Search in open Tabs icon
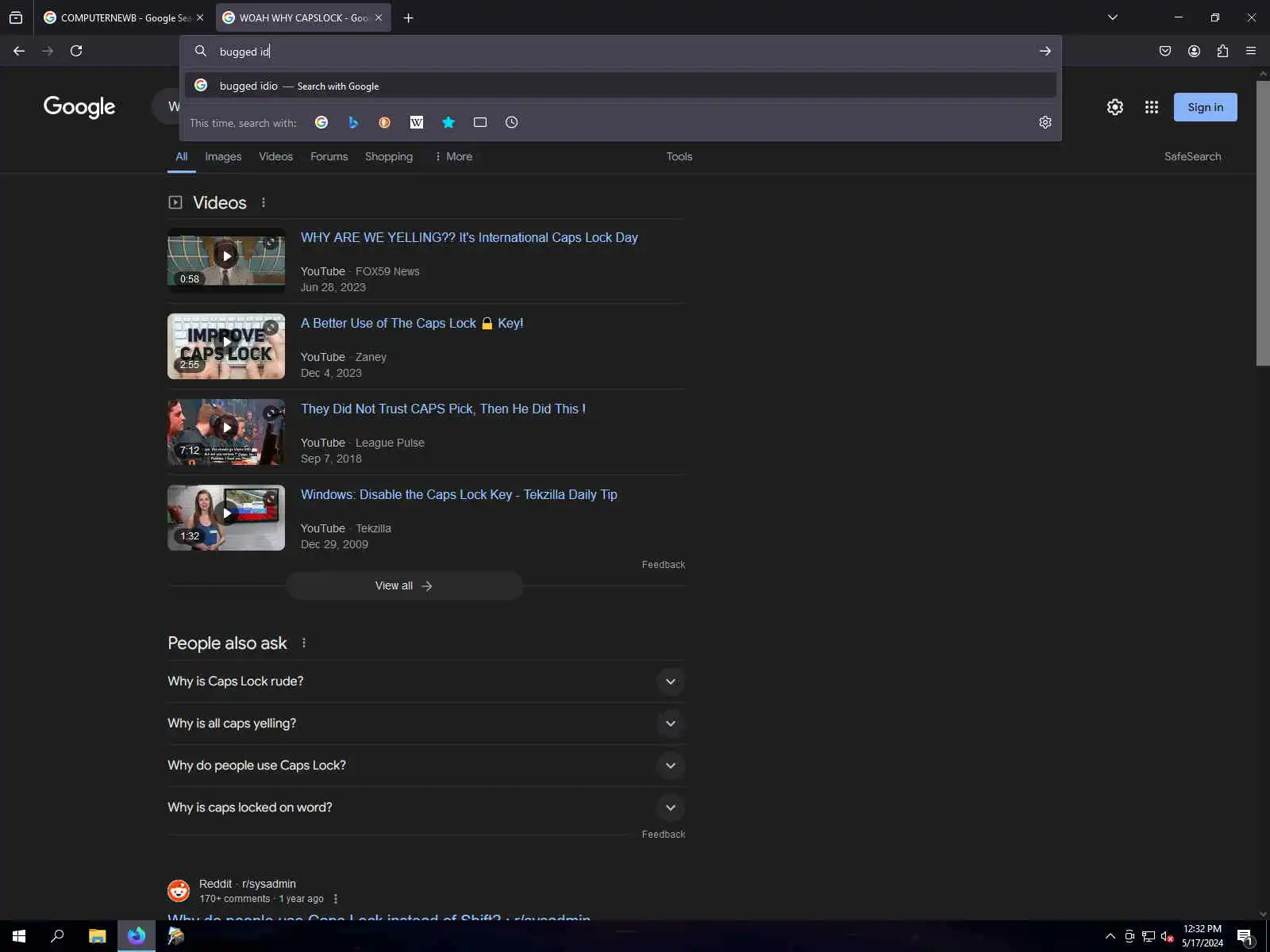Viewport: 1270px width, 952px height. [x=480, y=122]
